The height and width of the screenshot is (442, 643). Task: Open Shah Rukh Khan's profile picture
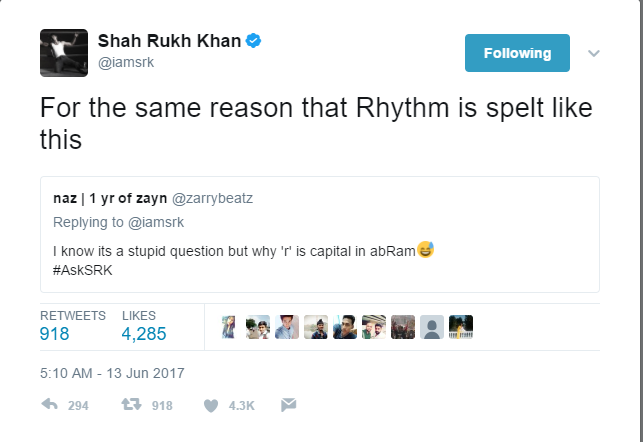click(63, 50)
